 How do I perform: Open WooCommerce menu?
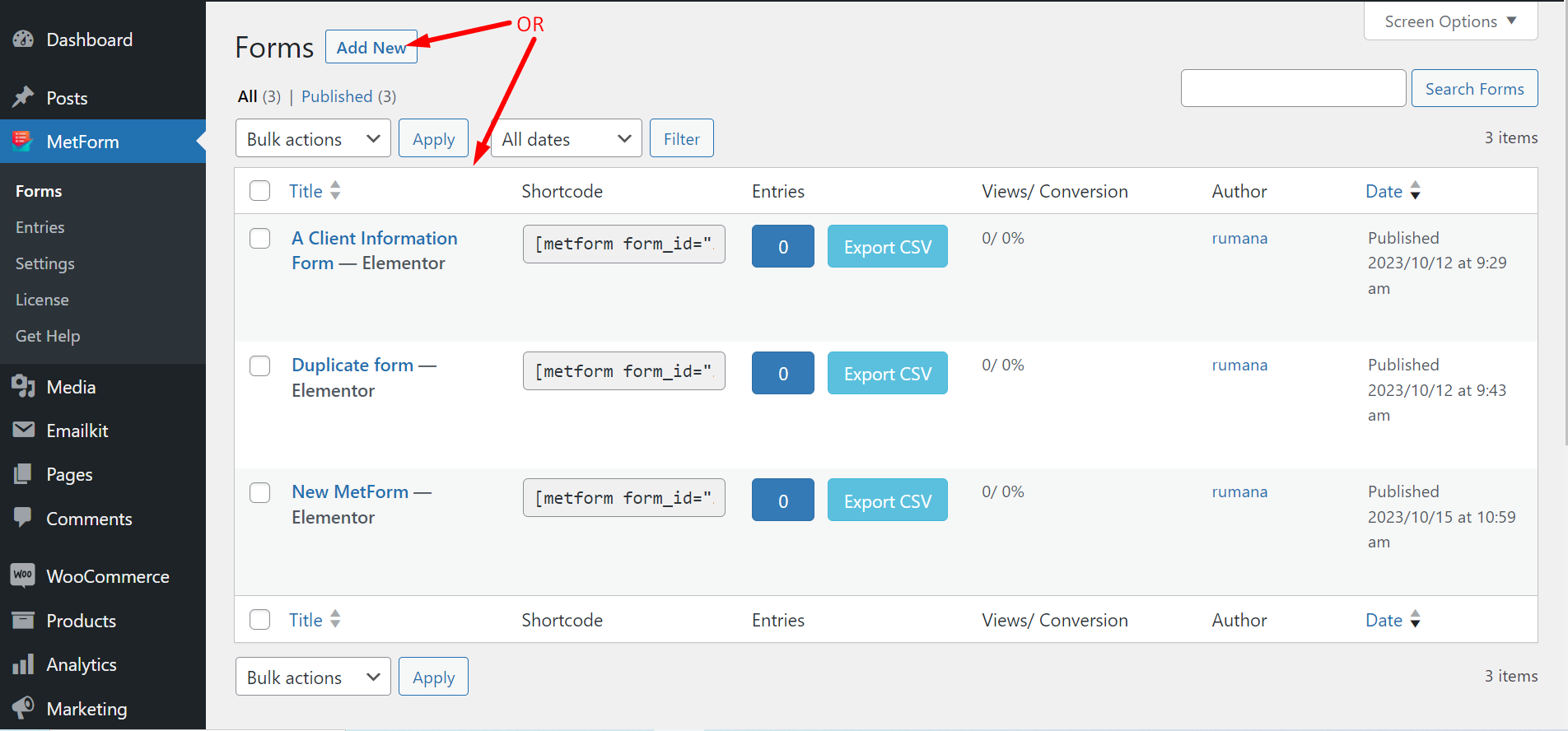[108, 576]
